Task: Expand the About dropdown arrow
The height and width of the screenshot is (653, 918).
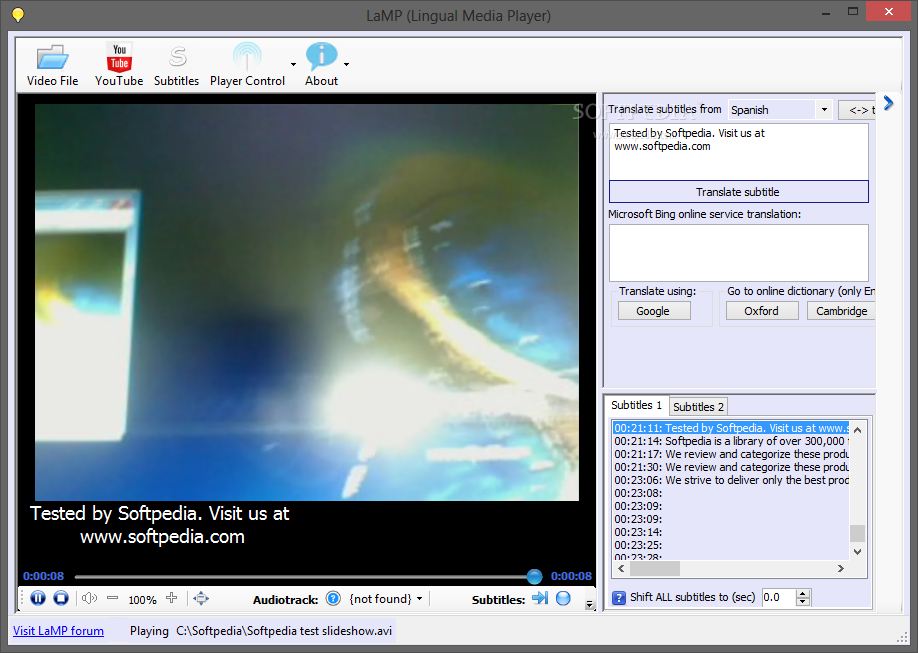Action: point(347,64)
